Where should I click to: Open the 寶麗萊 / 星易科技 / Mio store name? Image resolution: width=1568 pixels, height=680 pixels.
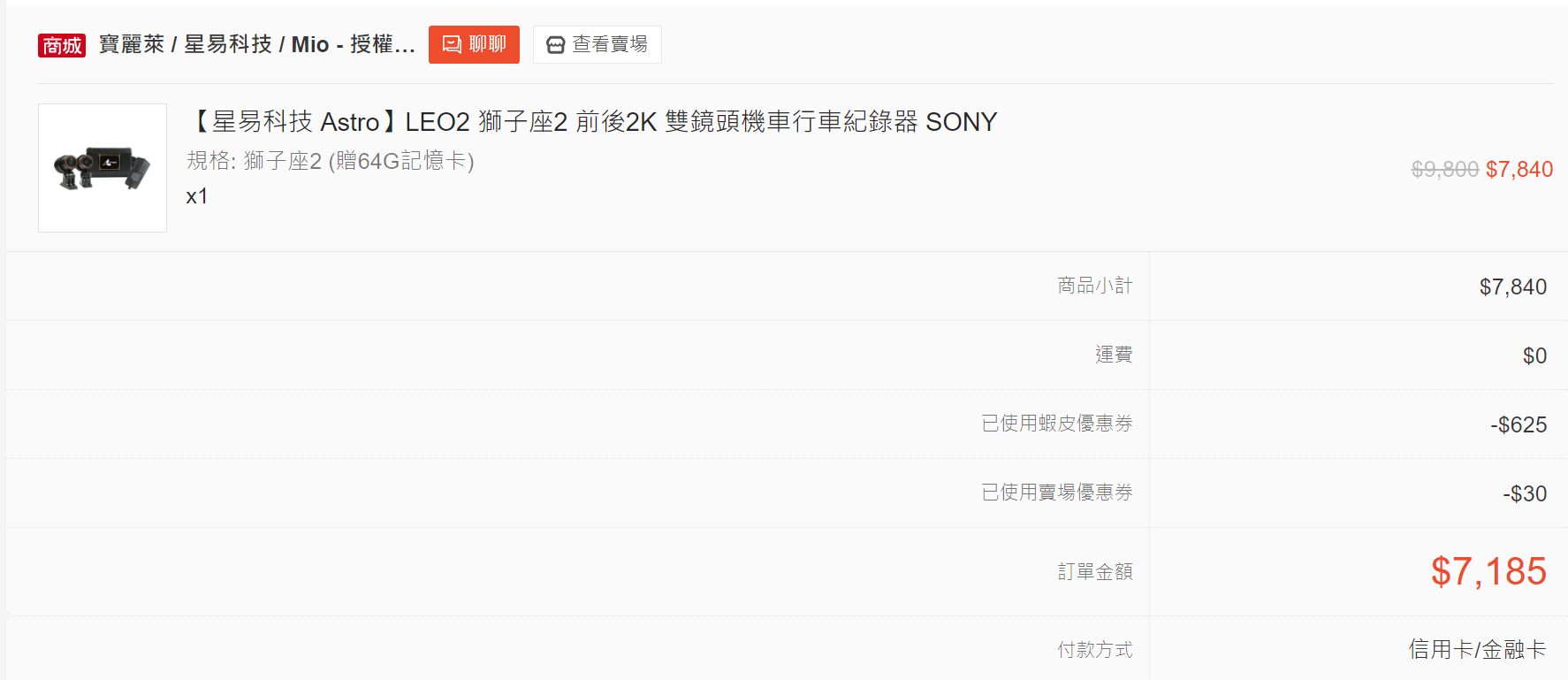256,44
